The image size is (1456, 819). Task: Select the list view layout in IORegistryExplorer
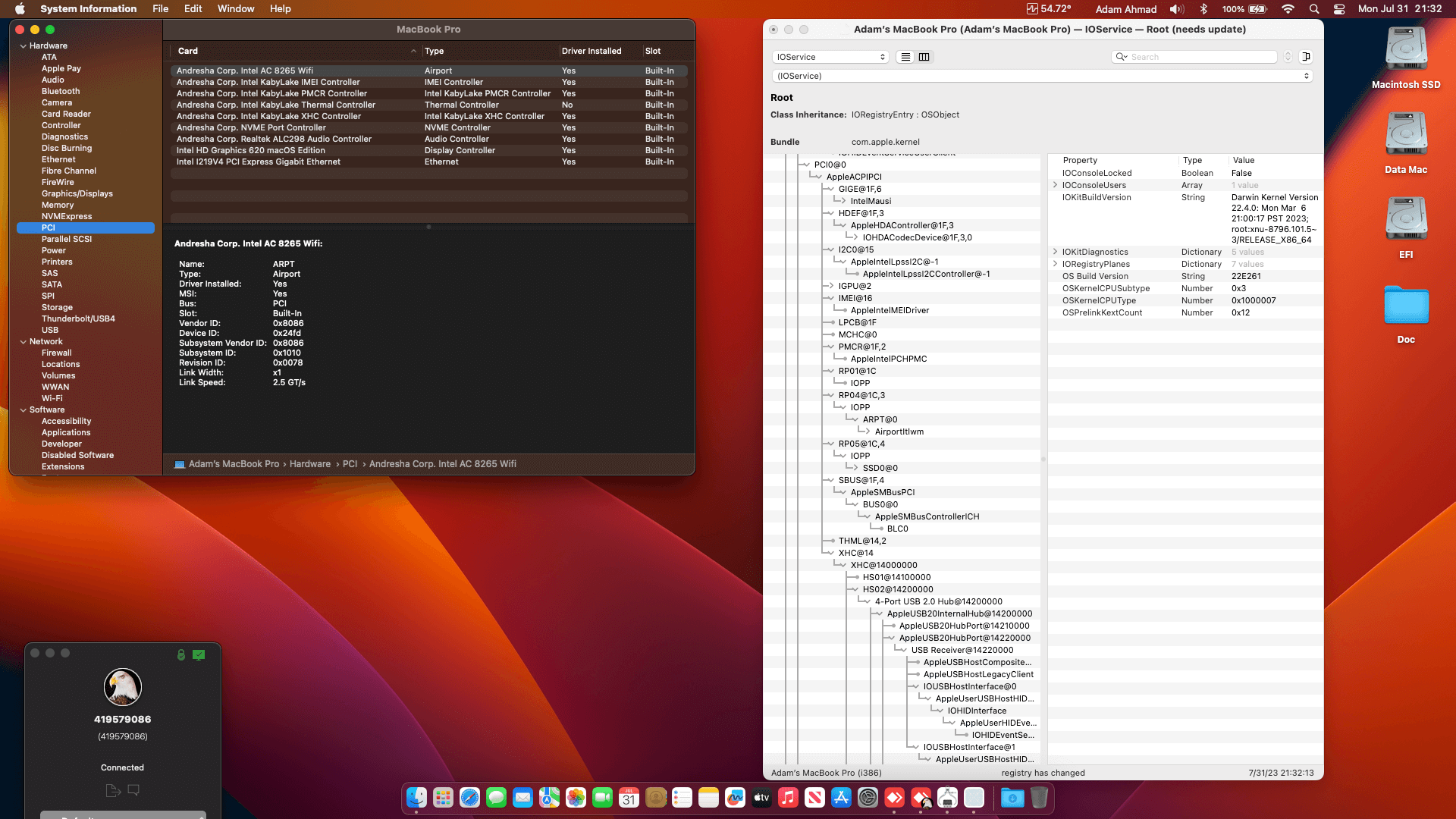pyautogui.click(x=905, y=57)
